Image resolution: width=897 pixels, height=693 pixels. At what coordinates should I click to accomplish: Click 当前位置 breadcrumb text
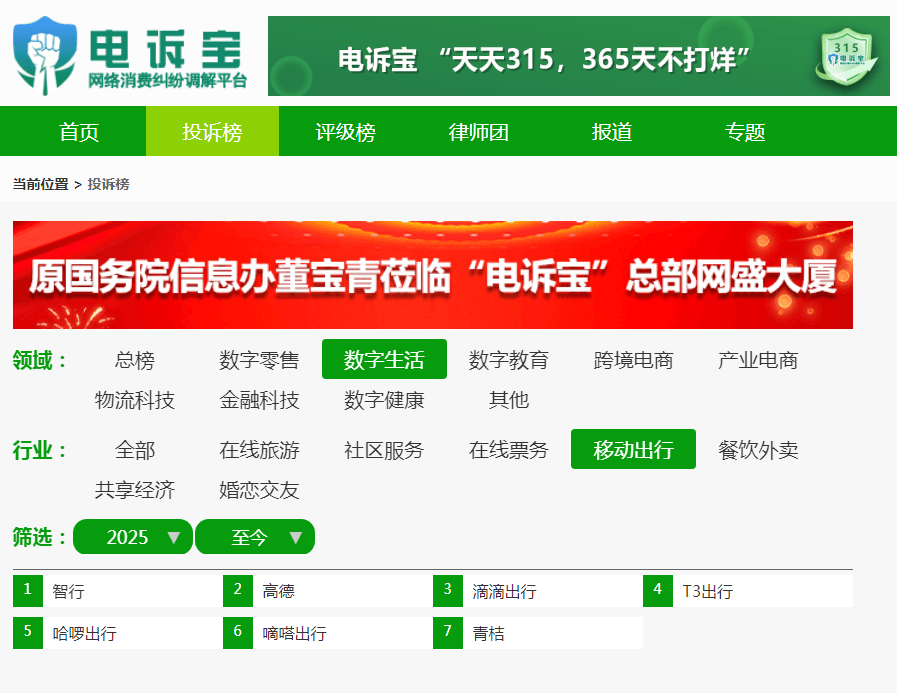pos(40,184)
